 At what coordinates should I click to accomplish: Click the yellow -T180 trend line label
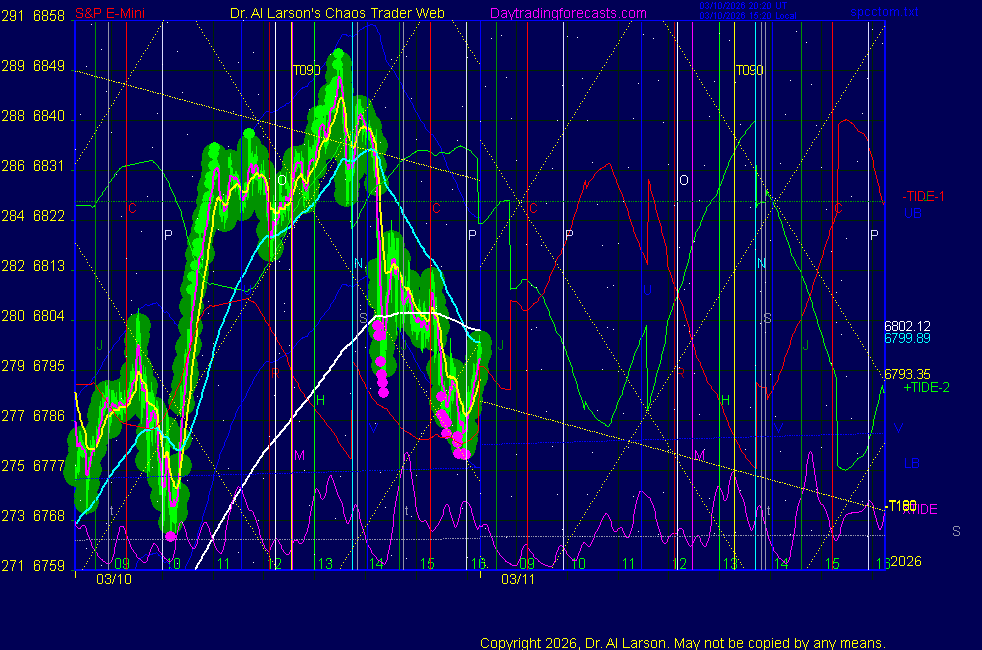902,505
